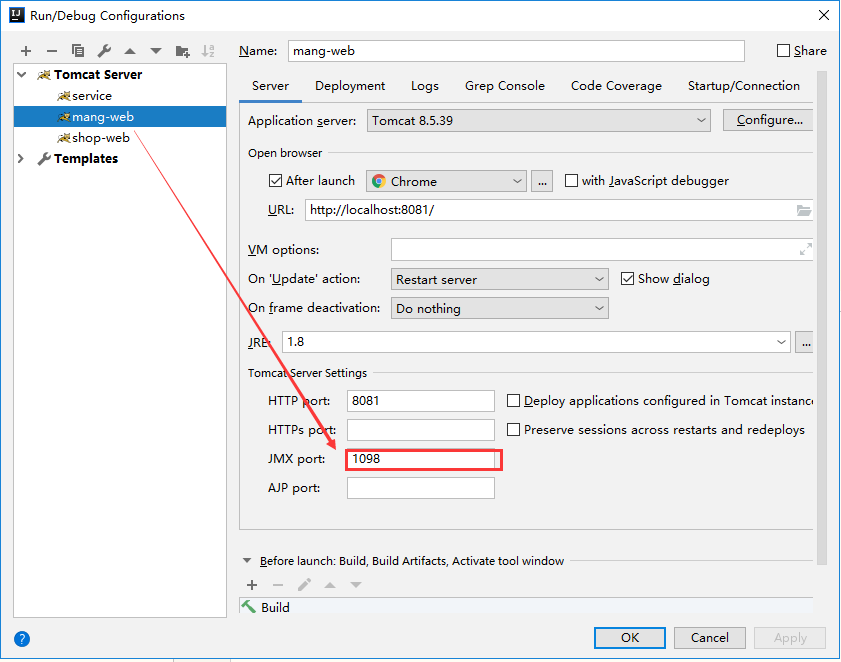Click the VM options input field
The height and width of the screenshot is (662, 841).
(x=601, y=249)
